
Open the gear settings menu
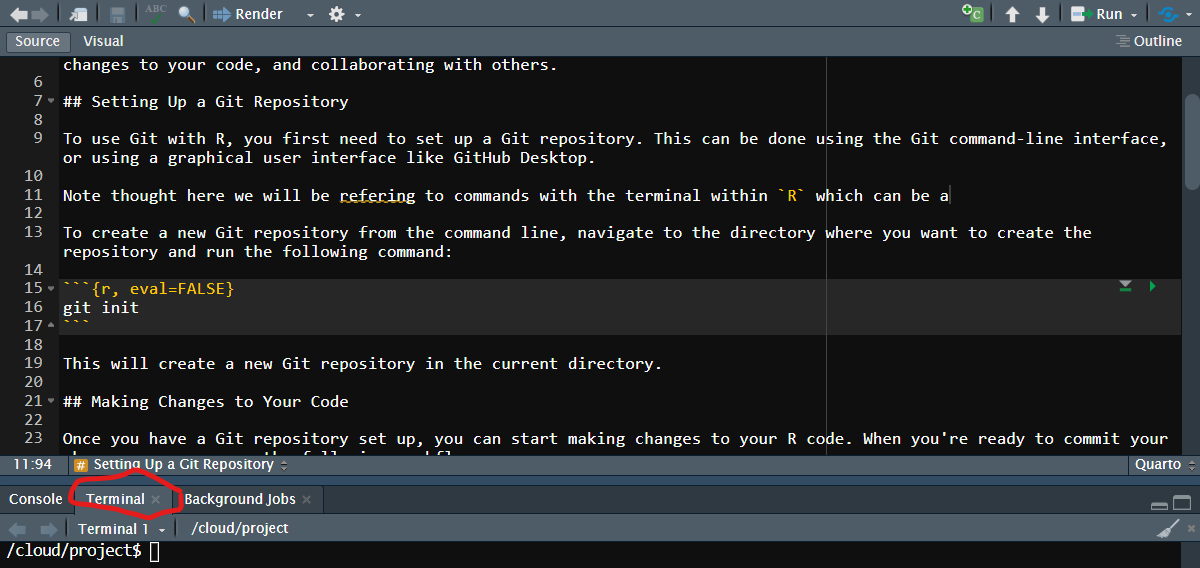pos(337,14)
